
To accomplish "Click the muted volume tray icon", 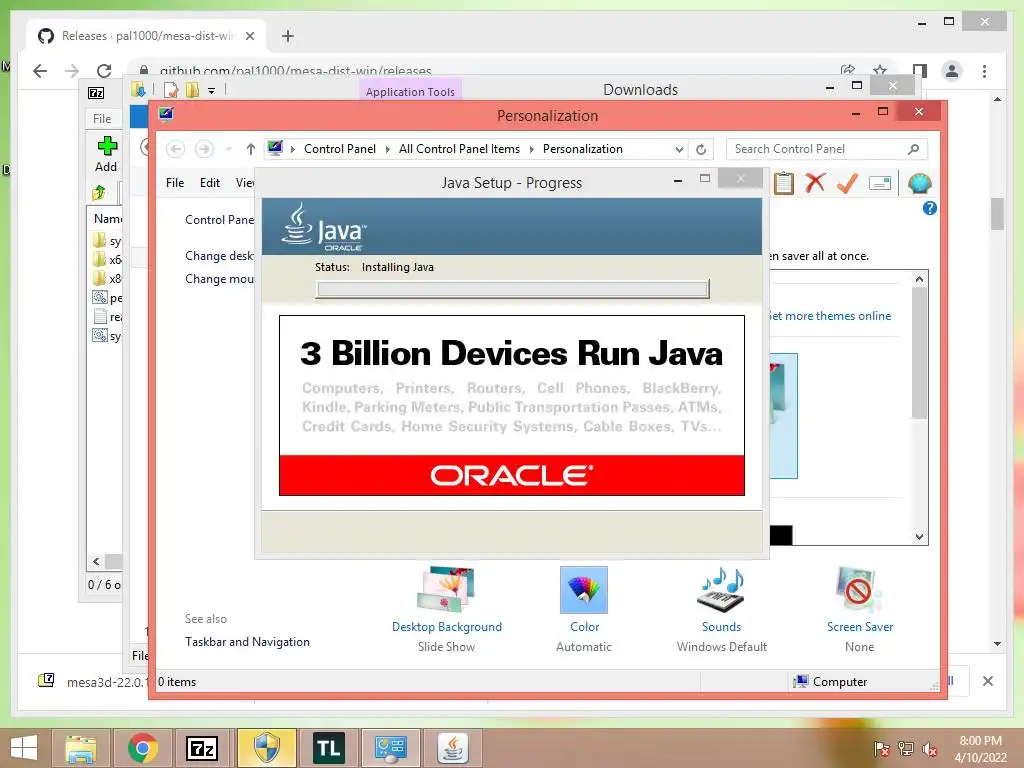I will click(x=929, y=749).
